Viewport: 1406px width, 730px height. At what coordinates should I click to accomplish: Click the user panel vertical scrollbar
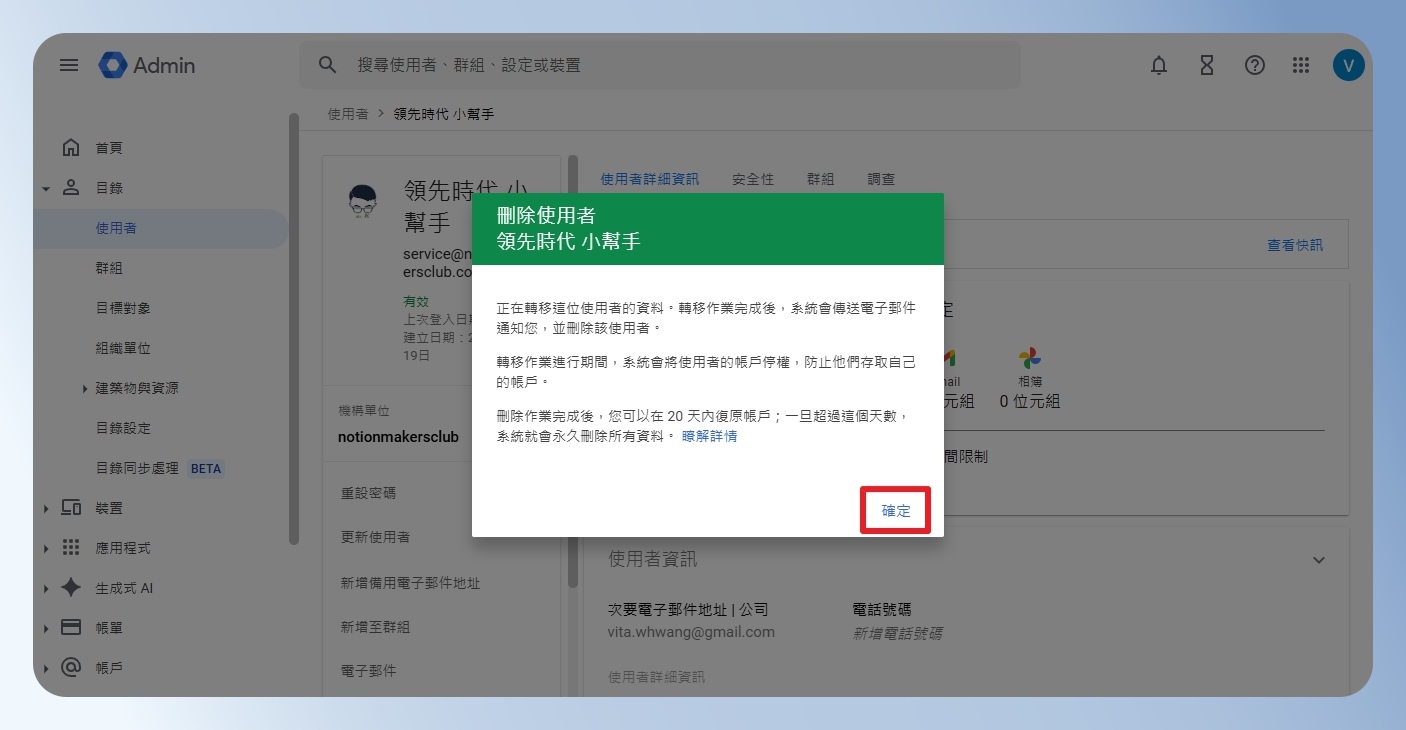point(572,370)
